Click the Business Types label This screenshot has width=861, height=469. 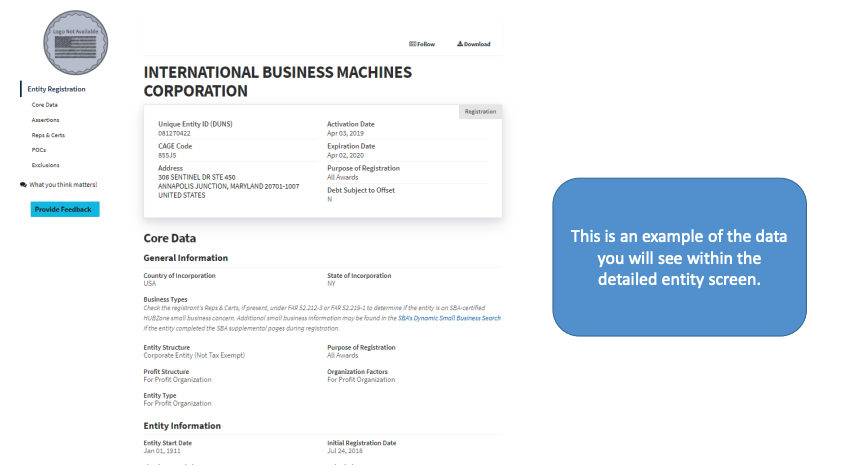pos(165,299)
